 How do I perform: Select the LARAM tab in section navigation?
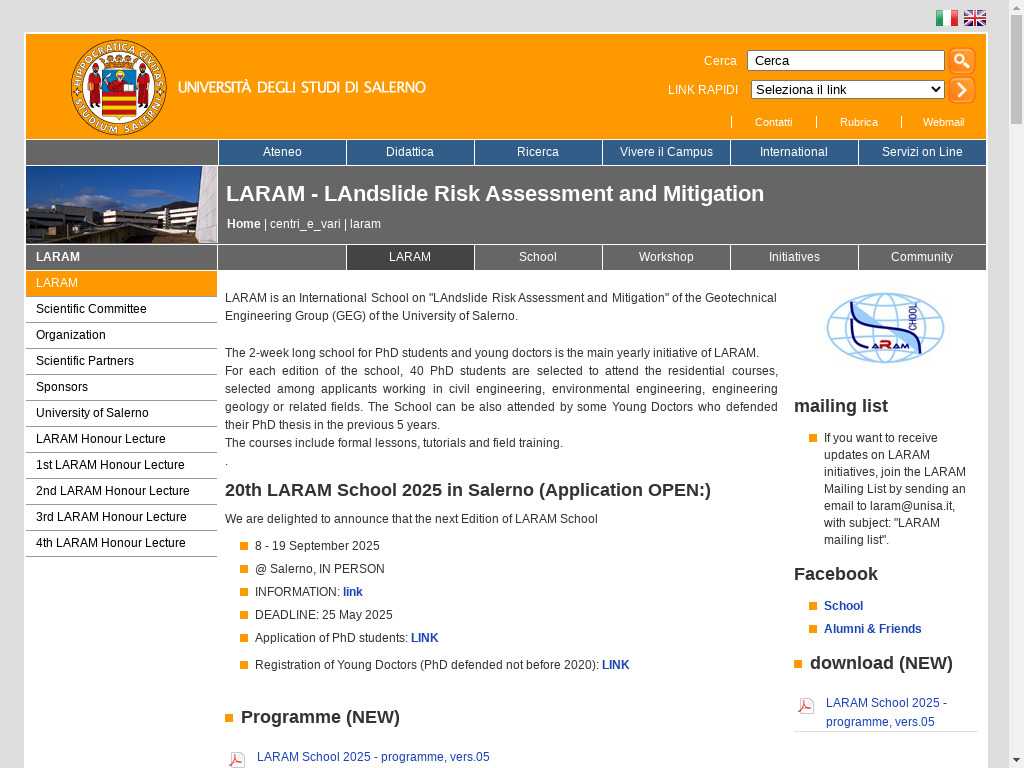point(409,257)
